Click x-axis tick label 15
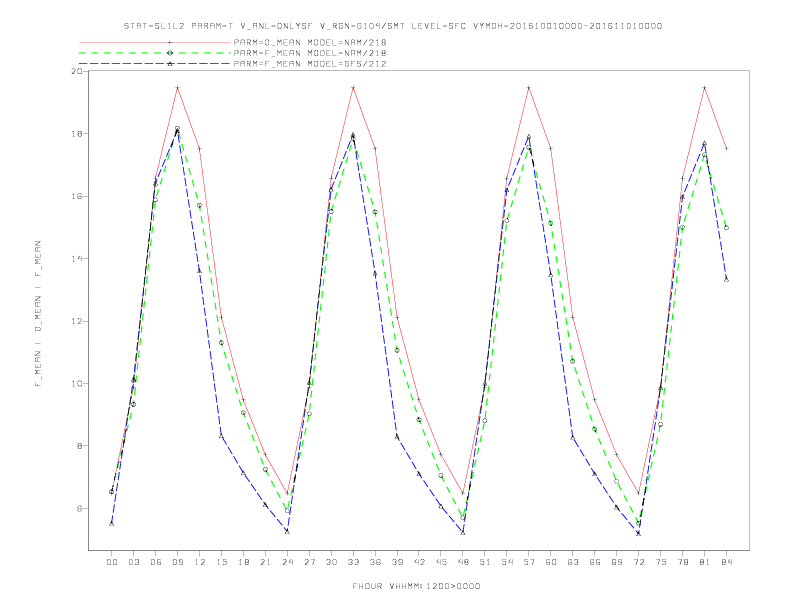This screenshot has width=792, height=612. coord(221,562)
